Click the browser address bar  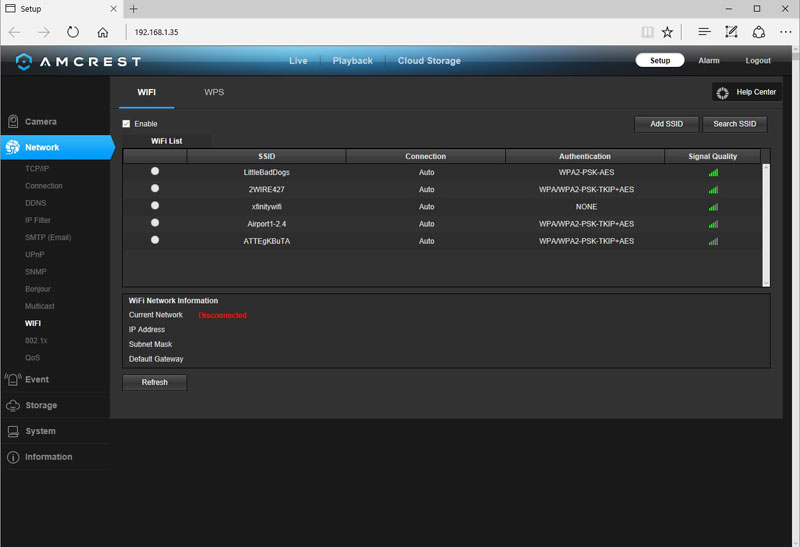(380, 32)
